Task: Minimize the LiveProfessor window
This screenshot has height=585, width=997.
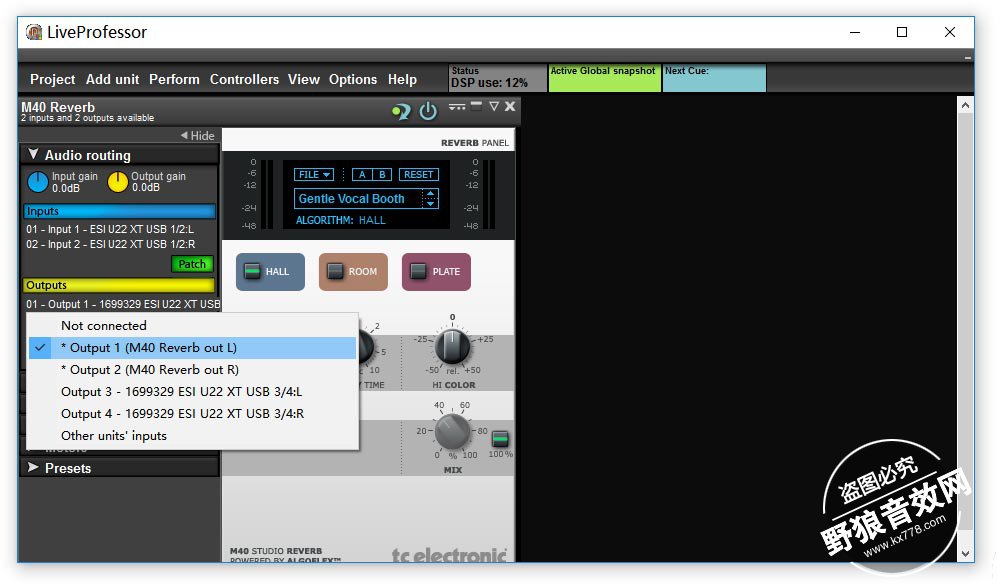Action: [x=855, y=32]
